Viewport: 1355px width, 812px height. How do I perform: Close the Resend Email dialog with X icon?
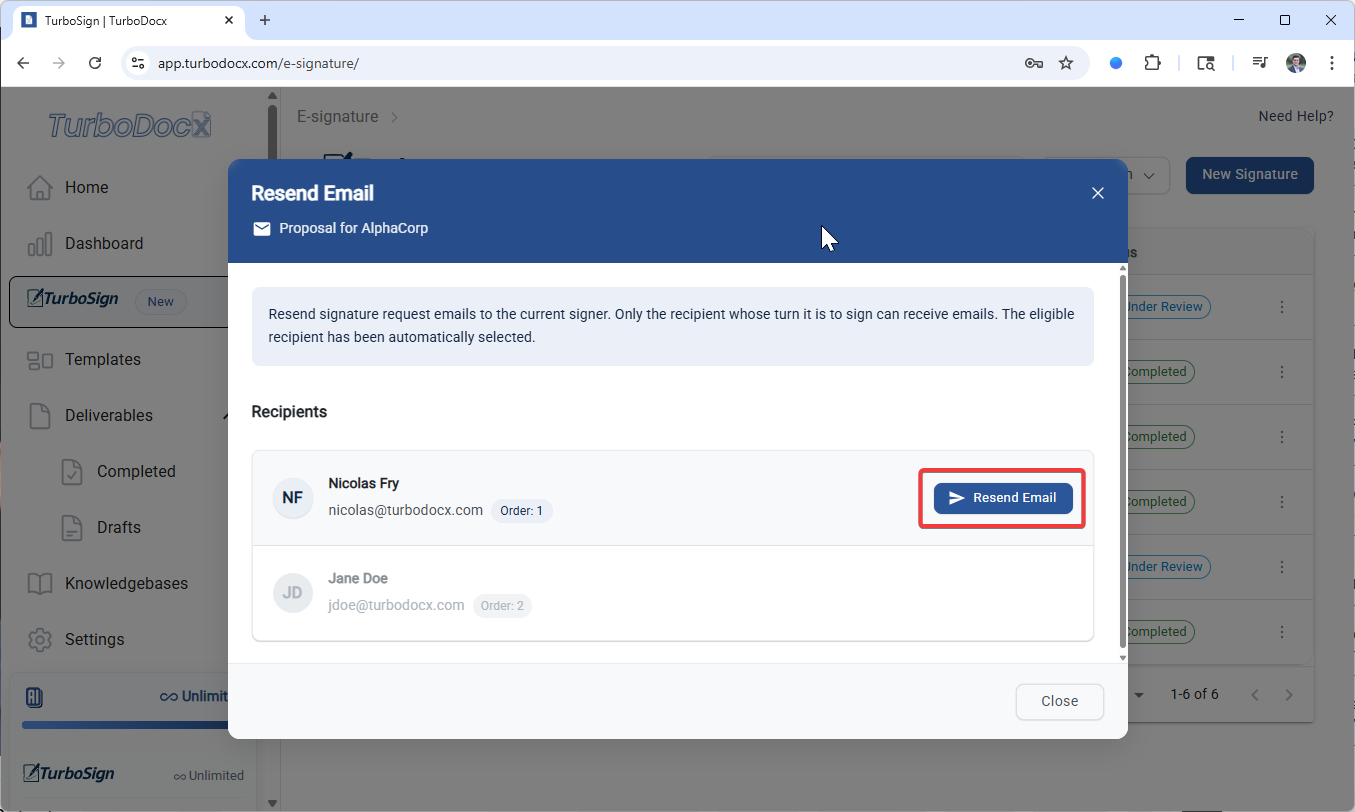click(x=1098, y=193)
